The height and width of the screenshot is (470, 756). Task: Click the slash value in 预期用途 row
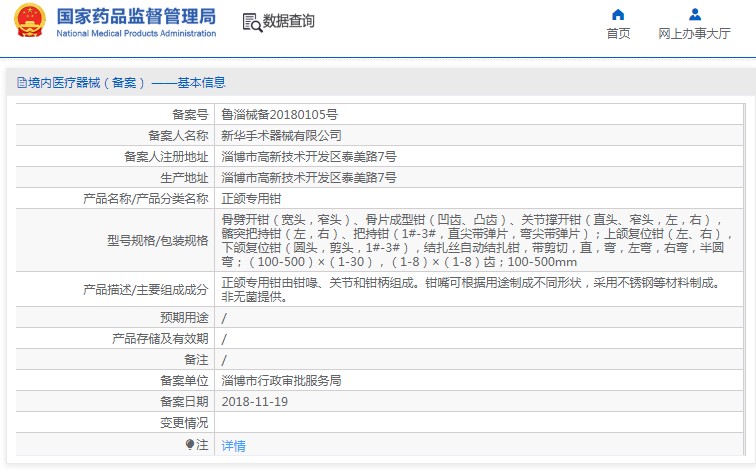pos(224,318)
